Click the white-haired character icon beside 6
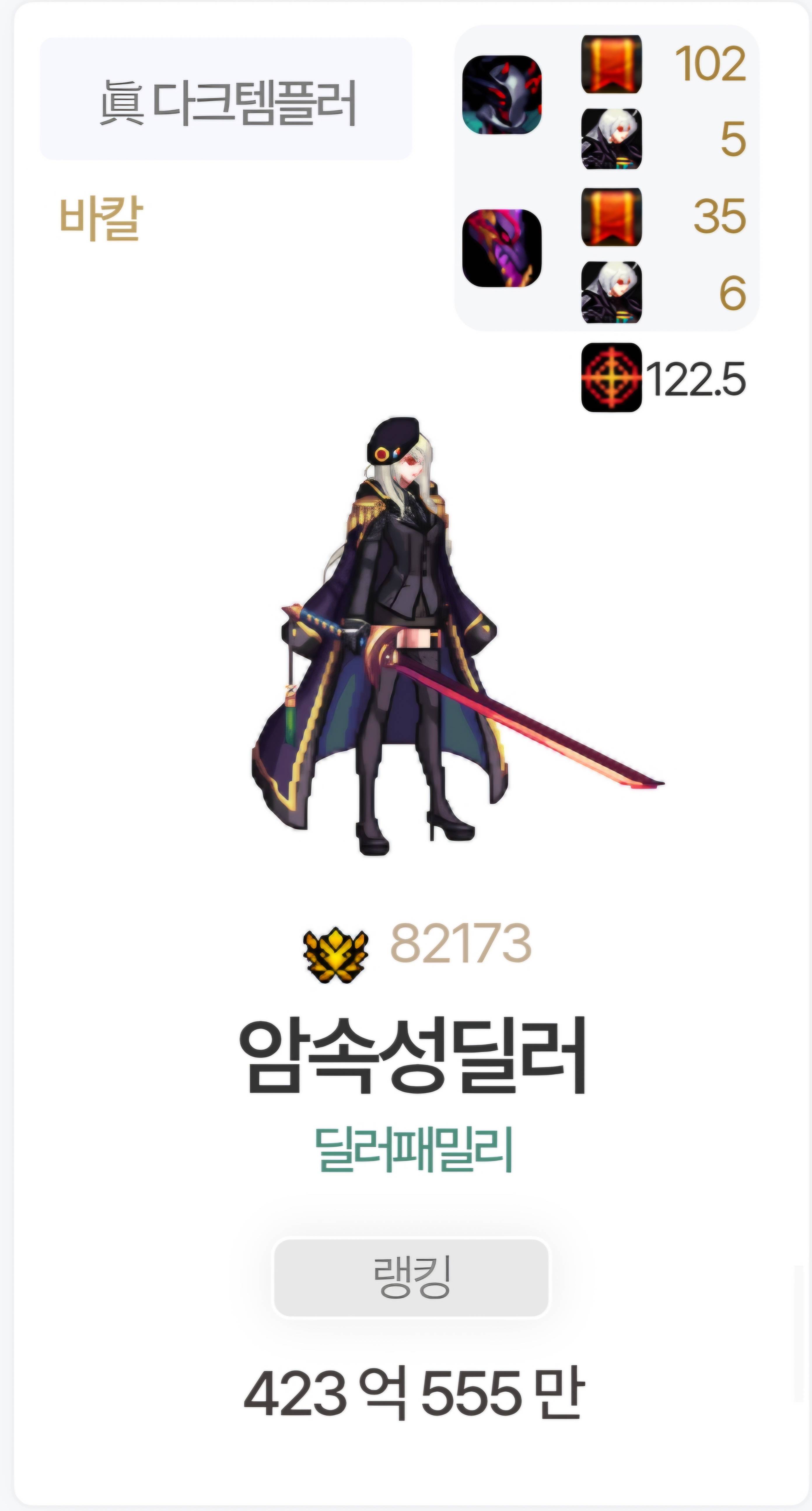The height and width of the screenshot is (1511, 812). 611,292
